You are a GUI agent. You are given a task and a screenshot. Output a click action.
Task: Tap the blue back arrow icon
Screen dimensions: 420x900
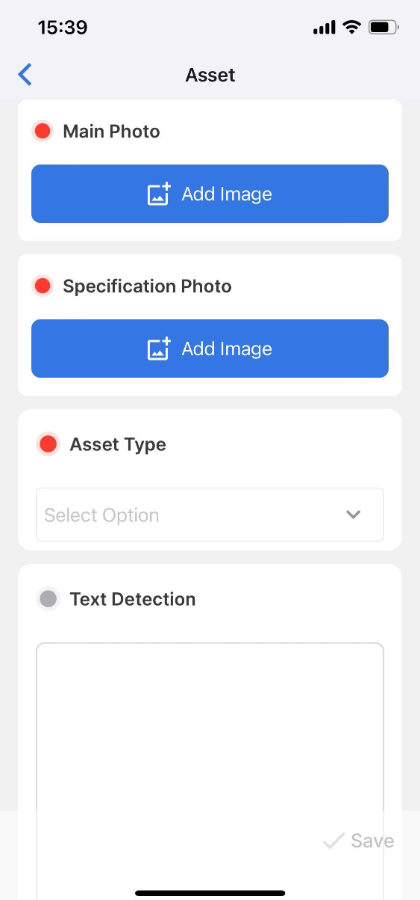coord(25,75)
